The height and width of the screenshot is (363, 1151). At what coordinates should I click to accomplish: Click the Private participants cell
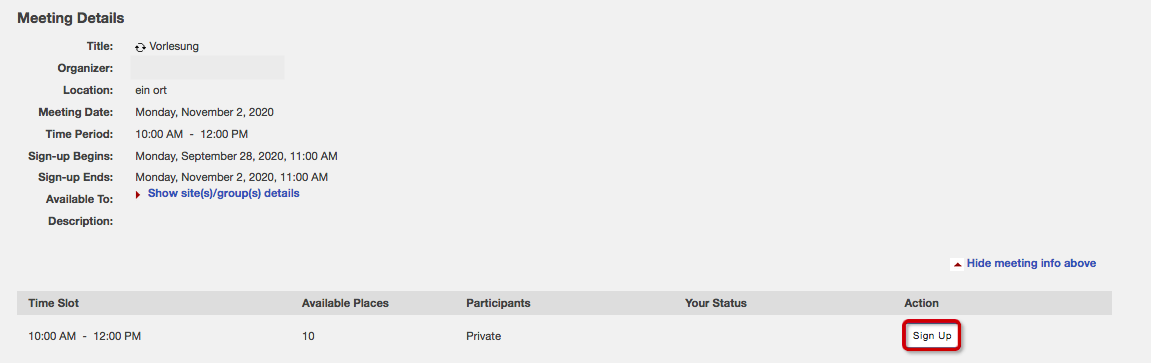pyautogui.click(x=483, y=337)
